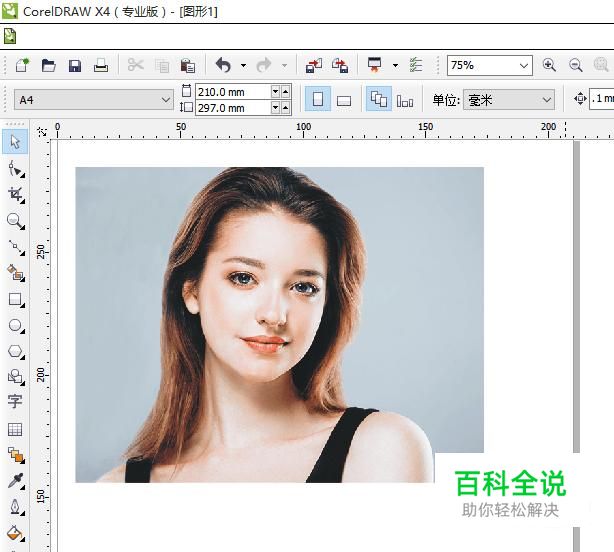Pick the Ellipse tool
This screenshot has height=552, width=614.
pos(15,325)
